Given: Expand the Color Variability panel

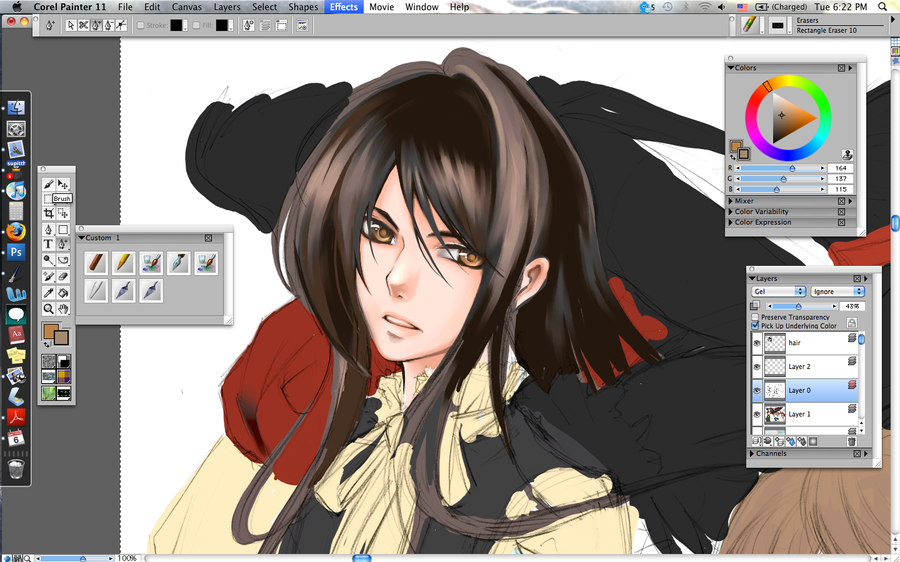Looking at the screenshot, I should pos(731,212).
